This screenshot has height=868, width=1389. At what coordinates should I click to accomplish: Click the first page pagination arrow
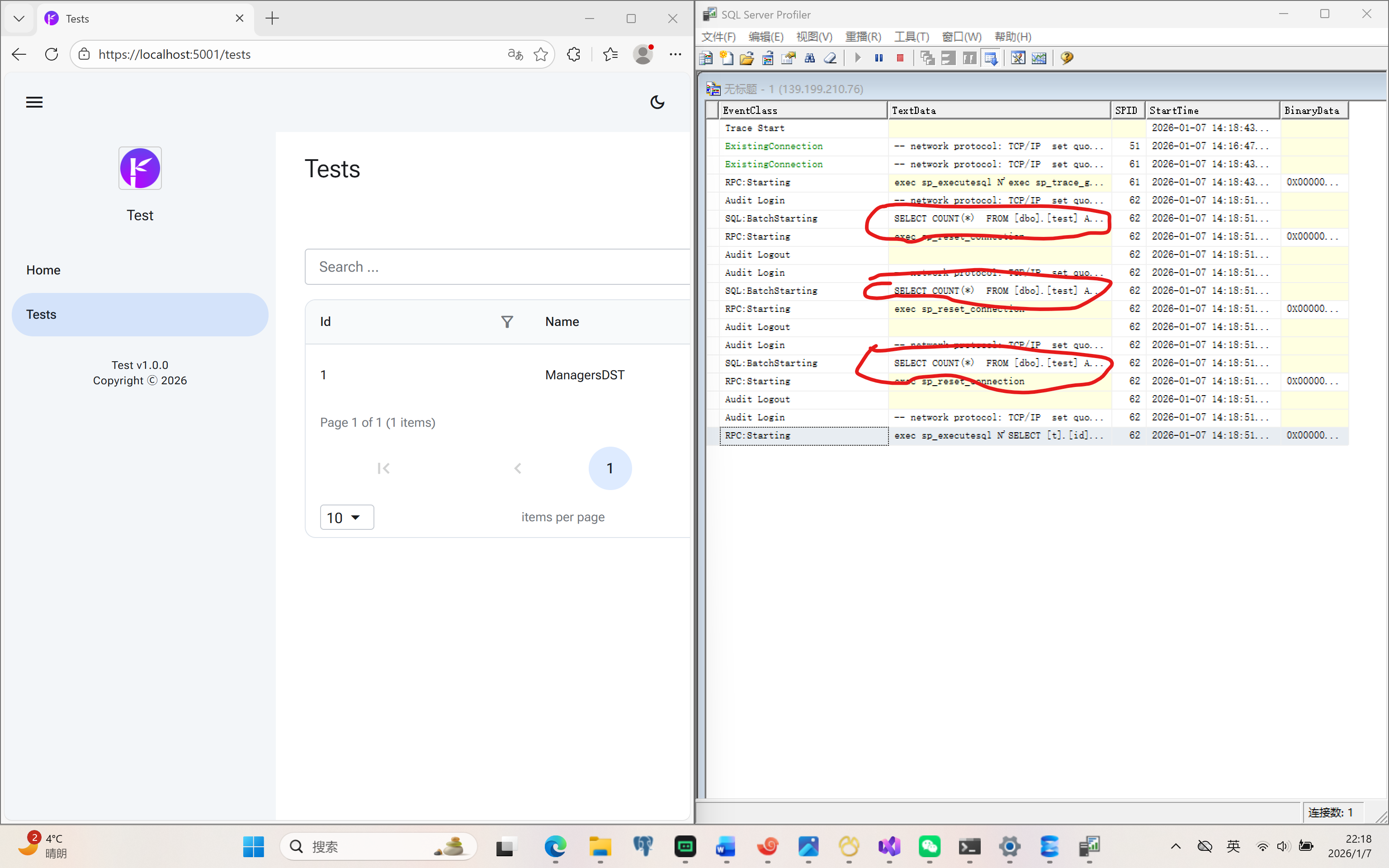pos(383,468)
